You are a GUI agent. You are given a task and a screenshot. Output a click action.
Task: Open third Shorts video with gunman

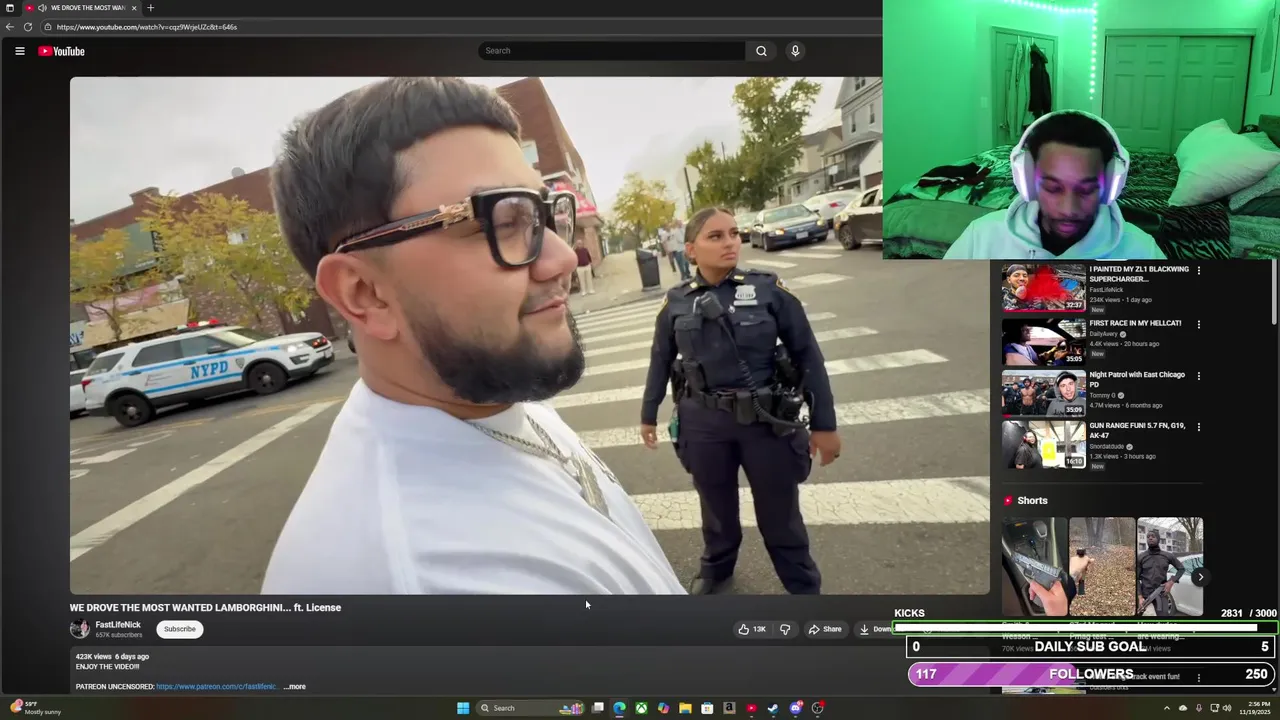click(x=1170, y=566)
